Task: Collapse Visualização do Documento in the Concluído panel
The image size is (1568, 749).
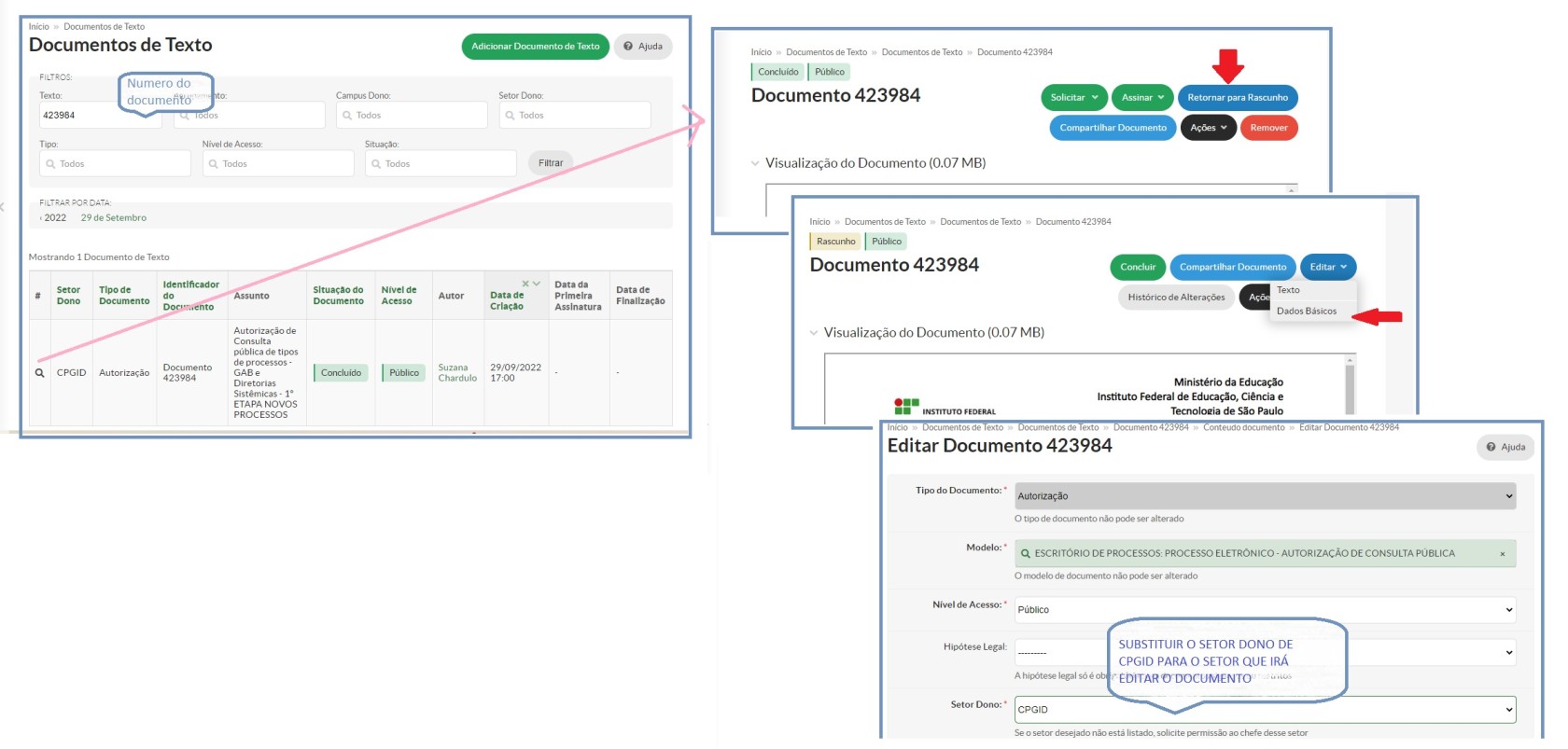Action: tap(755, 163)
